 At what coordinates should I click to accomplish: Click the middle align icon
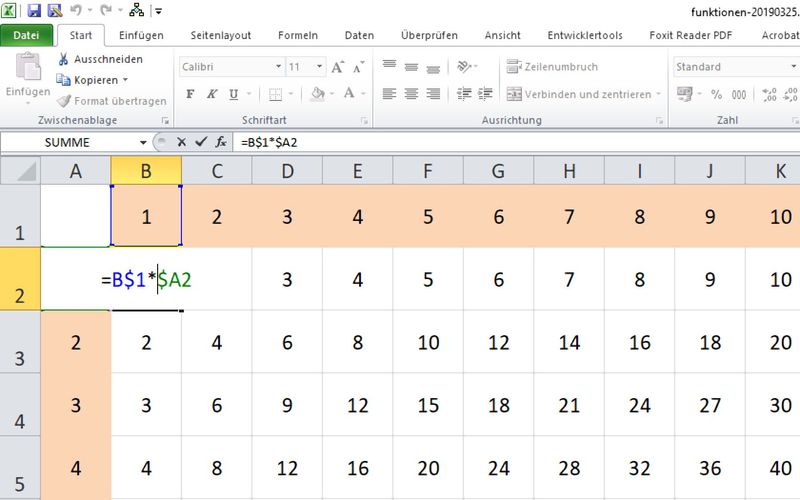(411, 66)
